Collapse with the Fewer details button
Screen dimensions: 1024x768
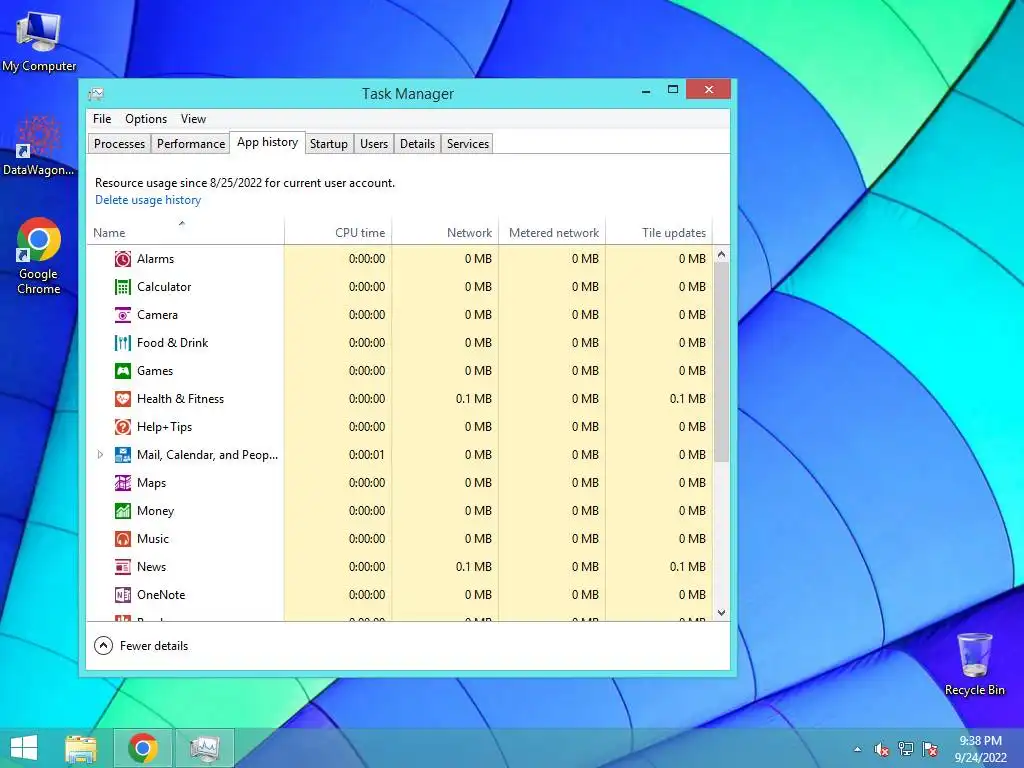coord(141,646)
